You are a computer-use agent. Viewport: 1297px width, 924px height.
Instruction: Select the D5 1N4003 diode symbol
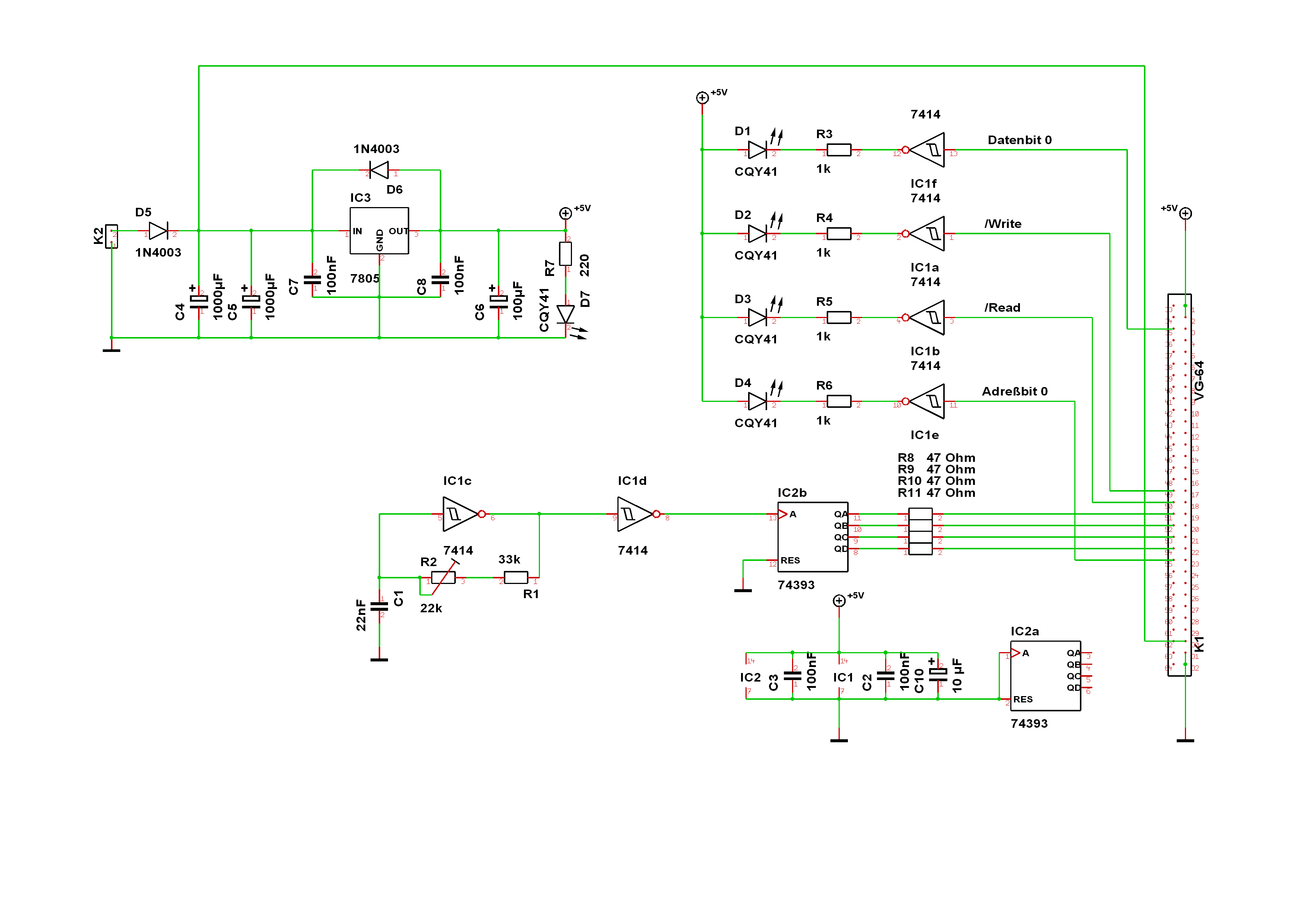click(158, 231)
